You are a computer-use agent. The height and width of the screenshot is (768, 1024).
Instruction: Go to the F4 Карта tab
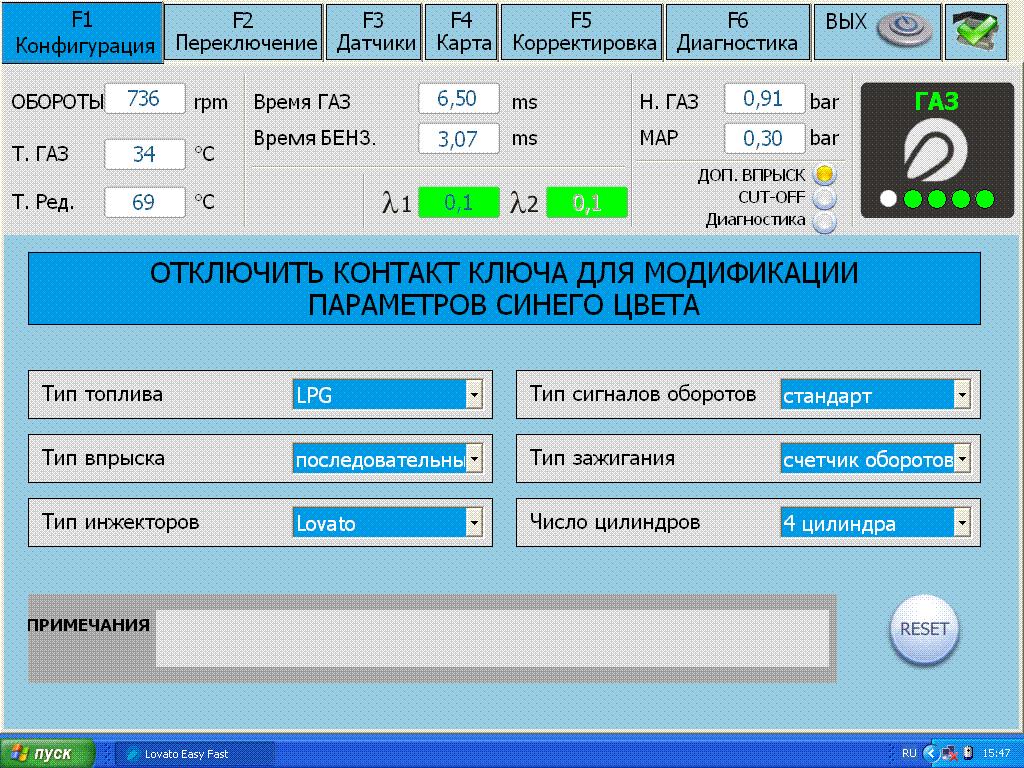point(462,32)
